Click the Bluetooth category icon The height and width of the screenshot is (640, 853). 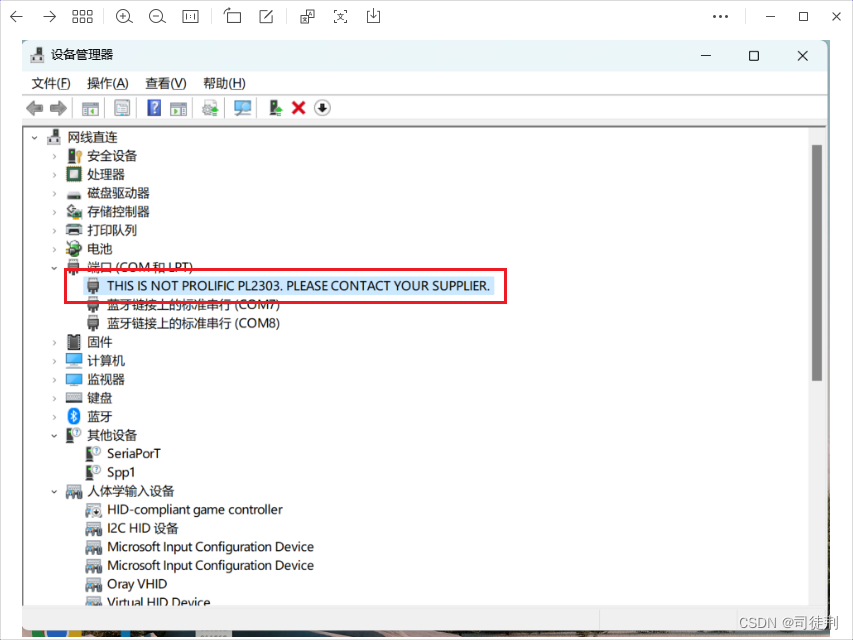tap(74, 416)
